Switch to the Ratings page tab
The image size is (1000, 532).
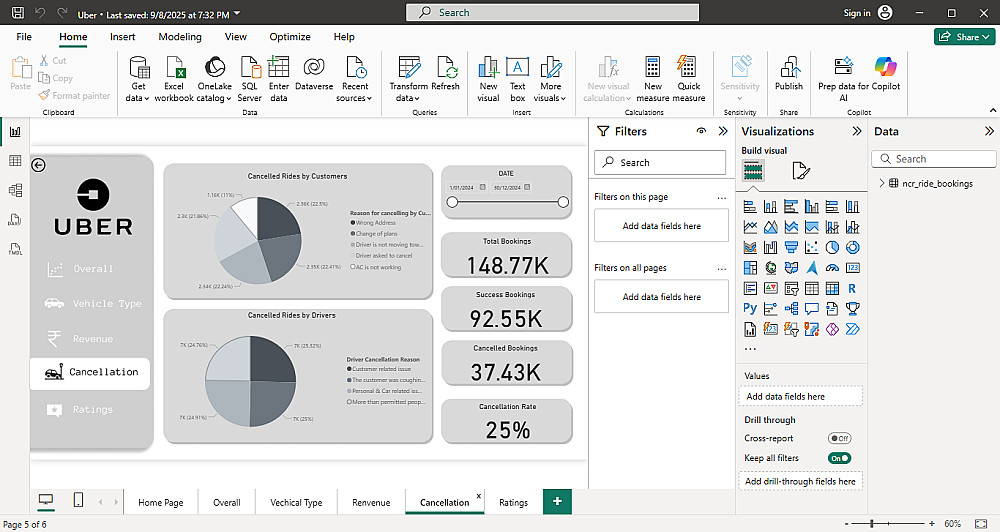point(513,502)
